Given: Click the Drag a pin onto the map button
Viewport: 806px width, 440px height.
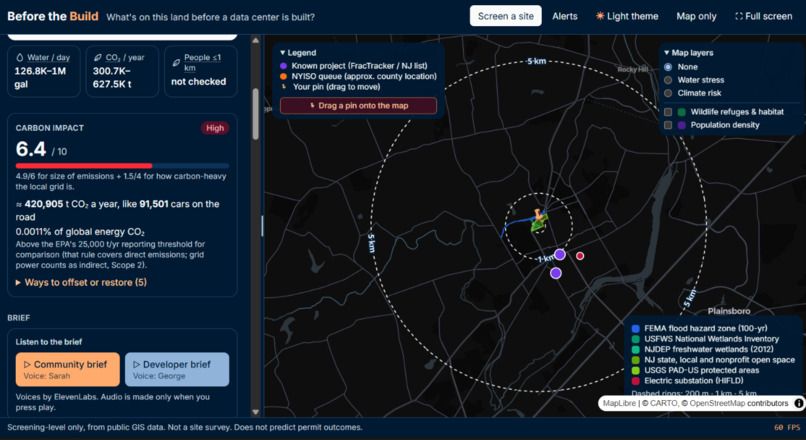Looking at the screenshot, I should click(x=358, y=105).
